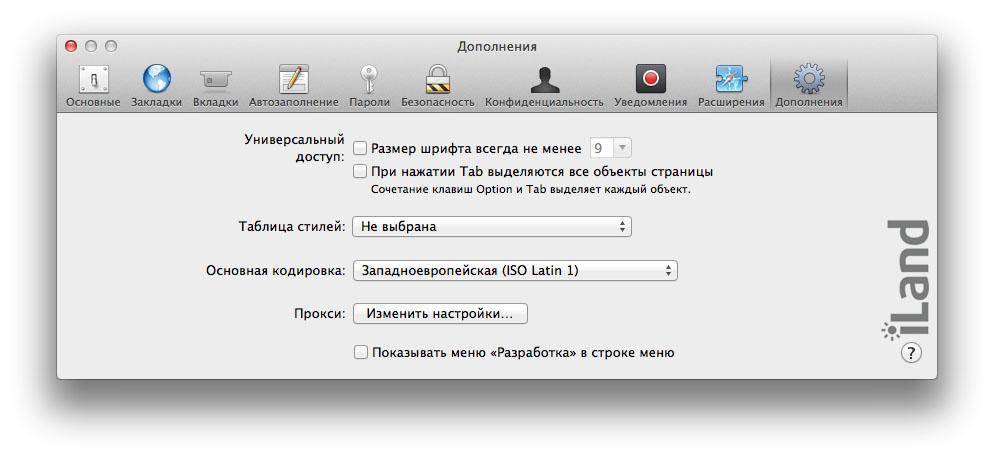This screenshot has width=994, height=458.
Task: Select the Конфиденциальность silhouette icon
Action: 544,79
